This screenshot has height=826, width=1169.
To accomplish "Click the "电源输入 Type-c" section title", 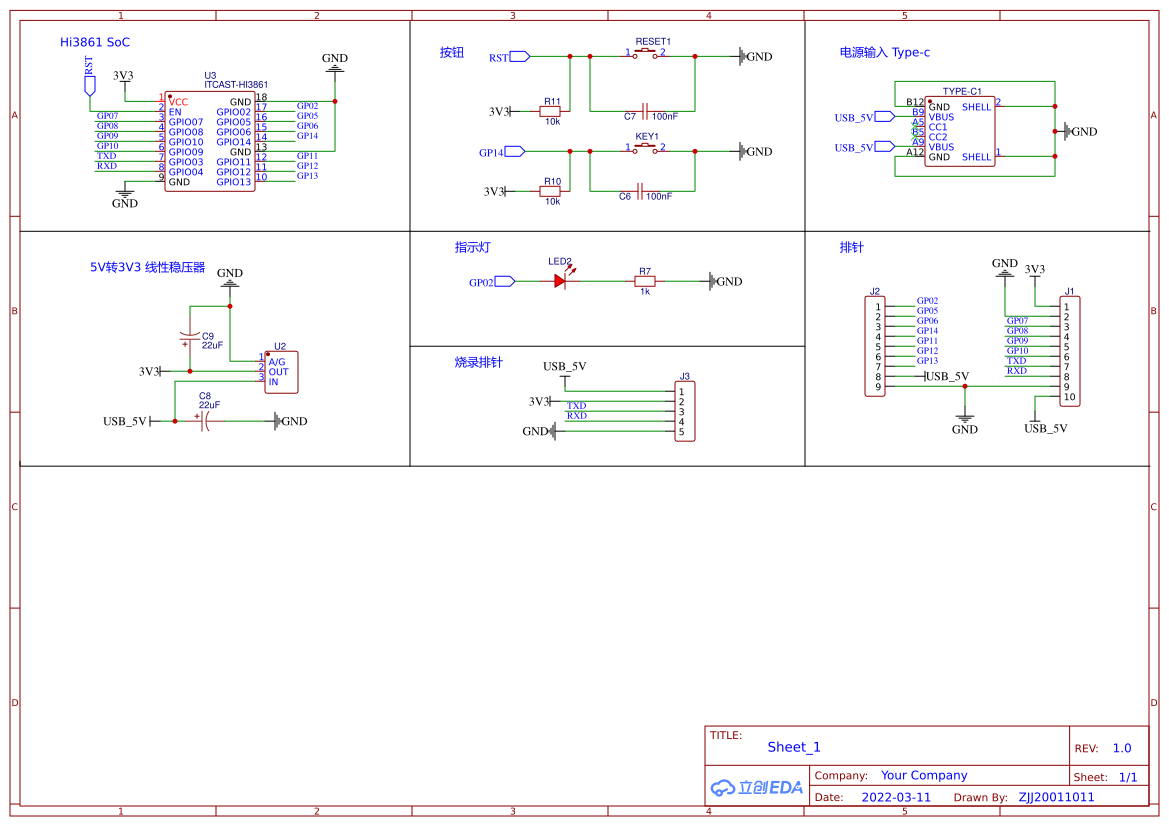I will [885, 52].
